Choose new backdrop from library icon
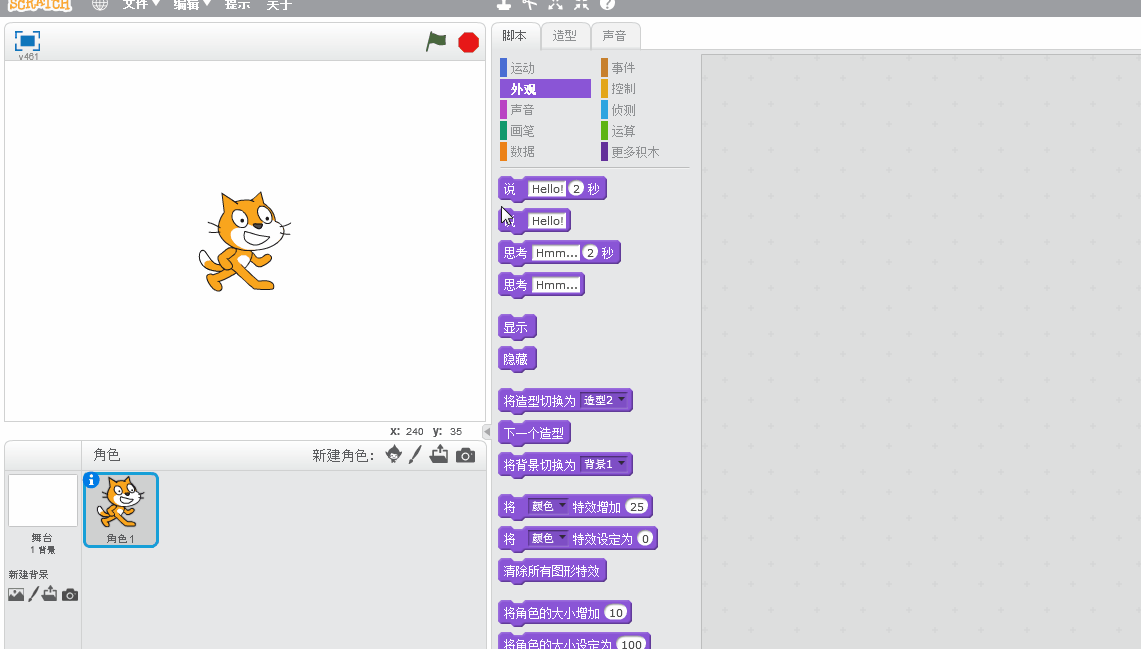This screenshot has height=649, width=1141. pyautogui.click(x=16, y=594)
